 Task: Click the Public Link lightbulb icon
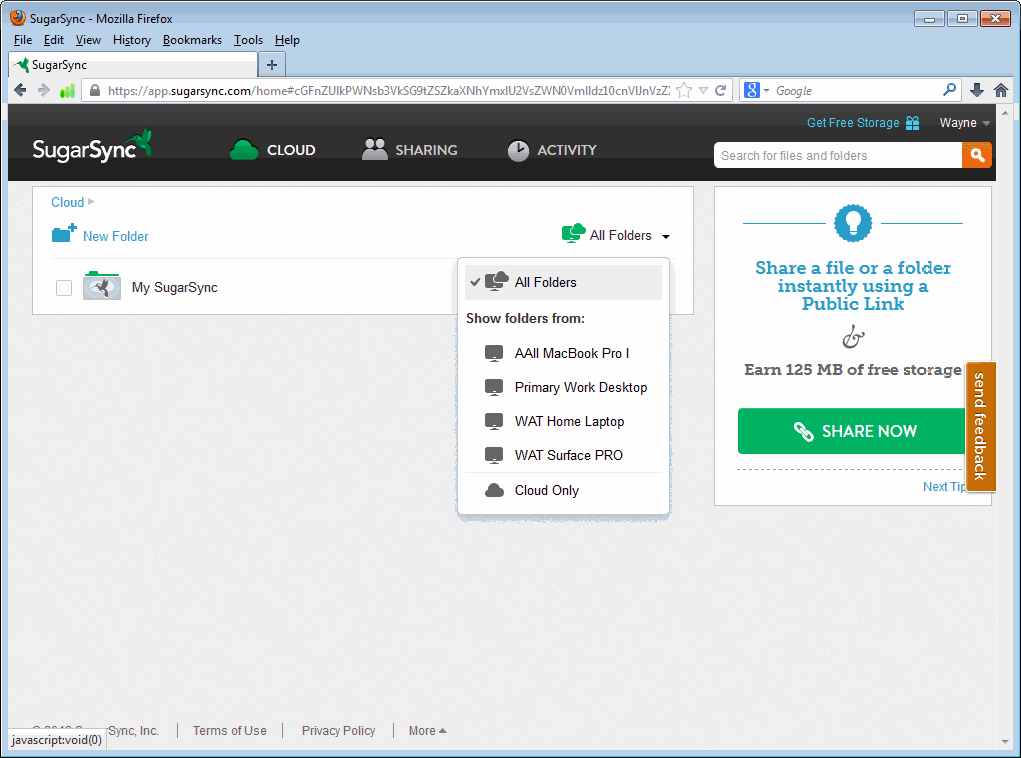click(x=852, y=223)
